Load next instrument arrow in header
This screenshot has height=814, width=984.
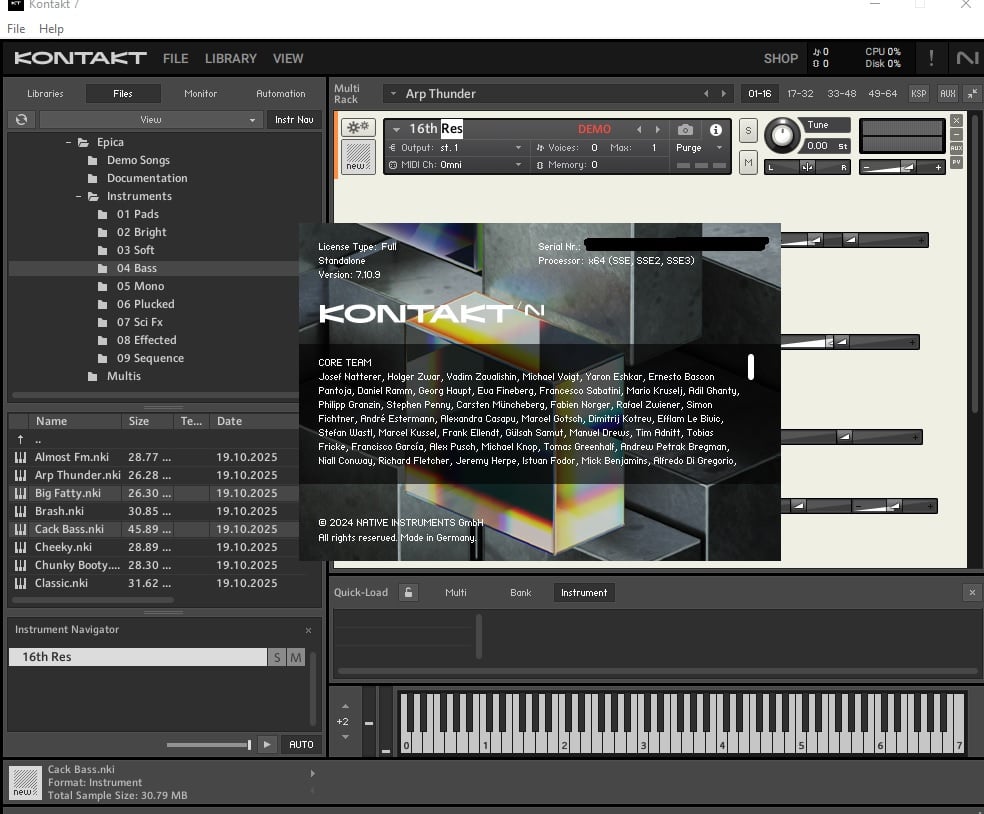point(658,129)
